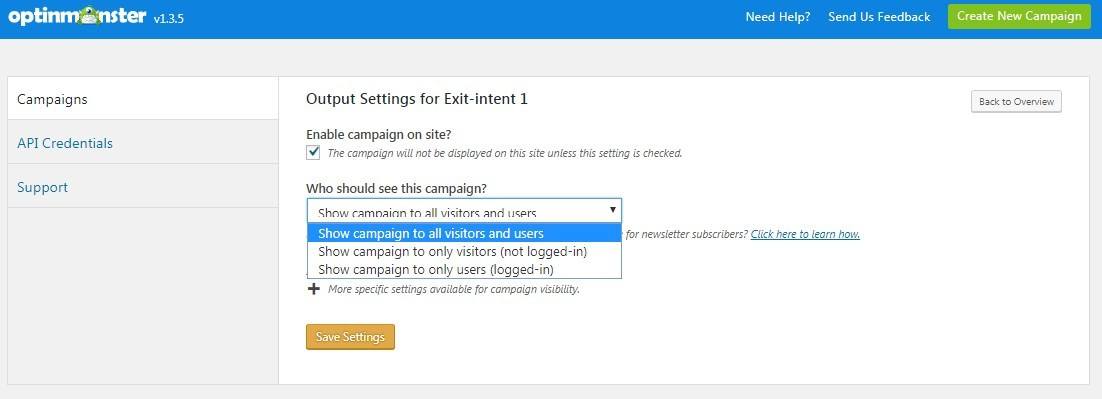Click the v1.3.5 version label
This screenshot has width=1102, height=399.
(x=169, y=19)
